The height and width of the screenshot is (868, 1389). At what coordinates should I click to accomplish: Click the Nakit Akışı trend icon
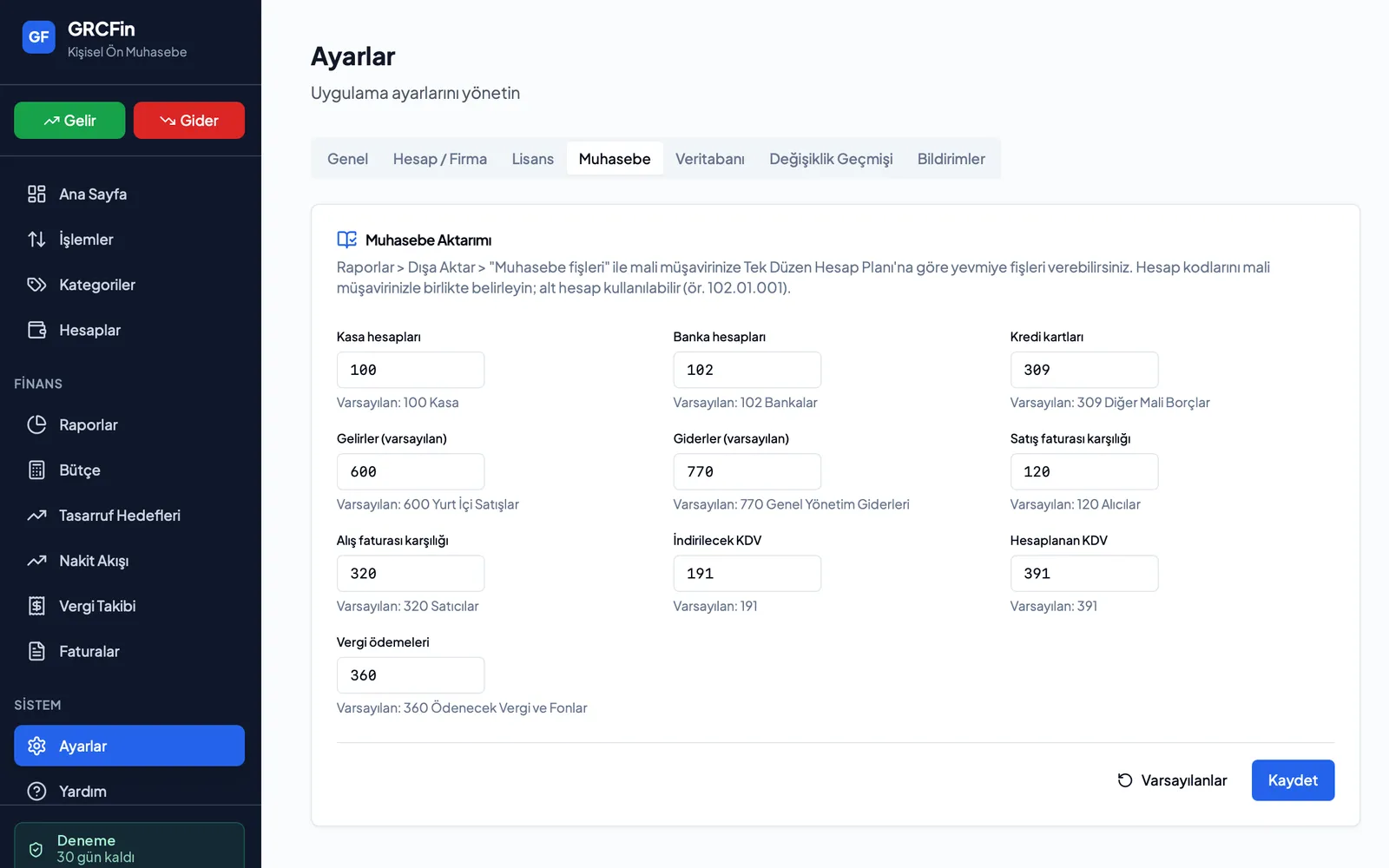[36, 561]
